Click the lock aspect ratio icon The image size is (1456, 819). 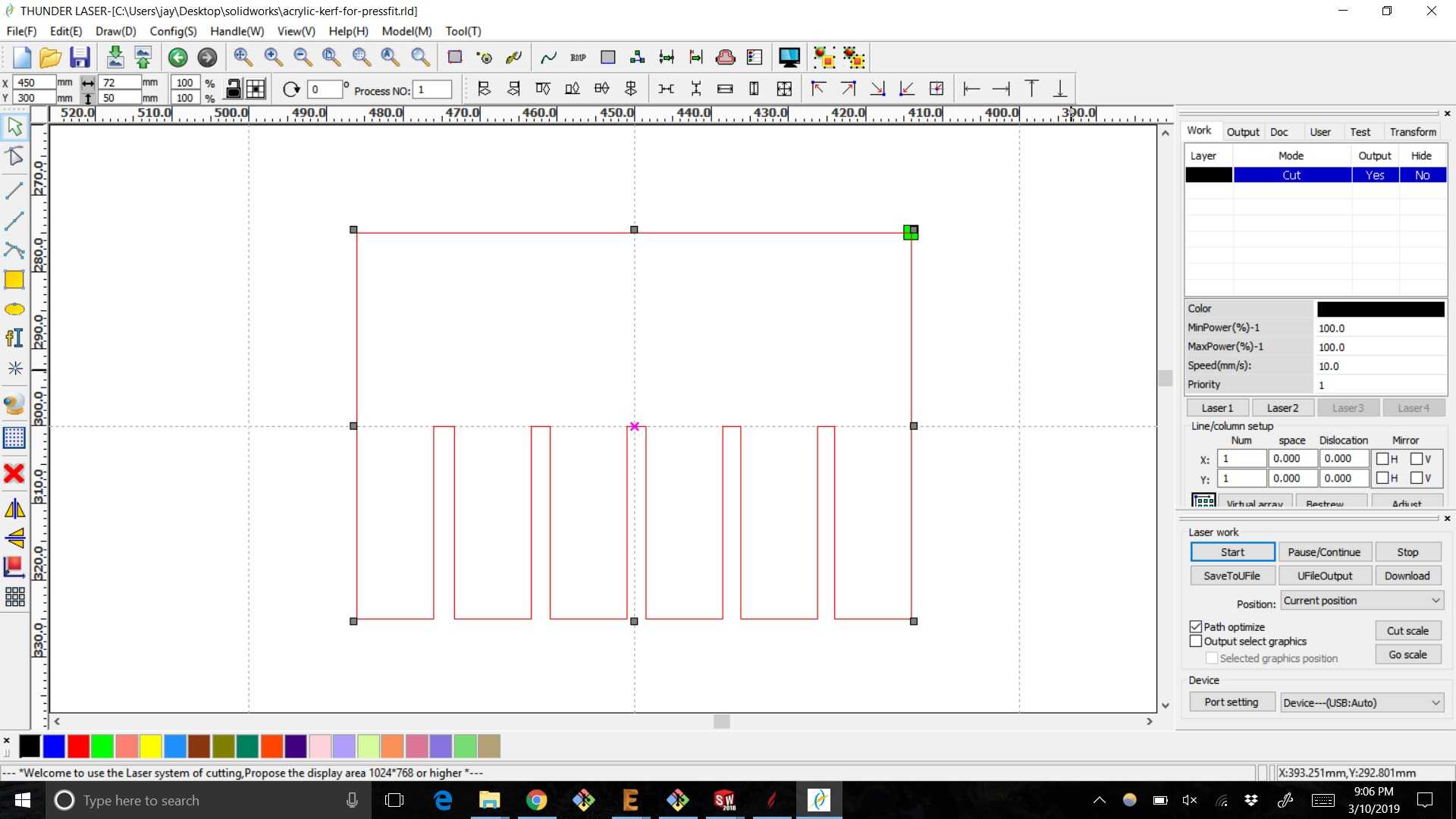(x=234, y=89)
